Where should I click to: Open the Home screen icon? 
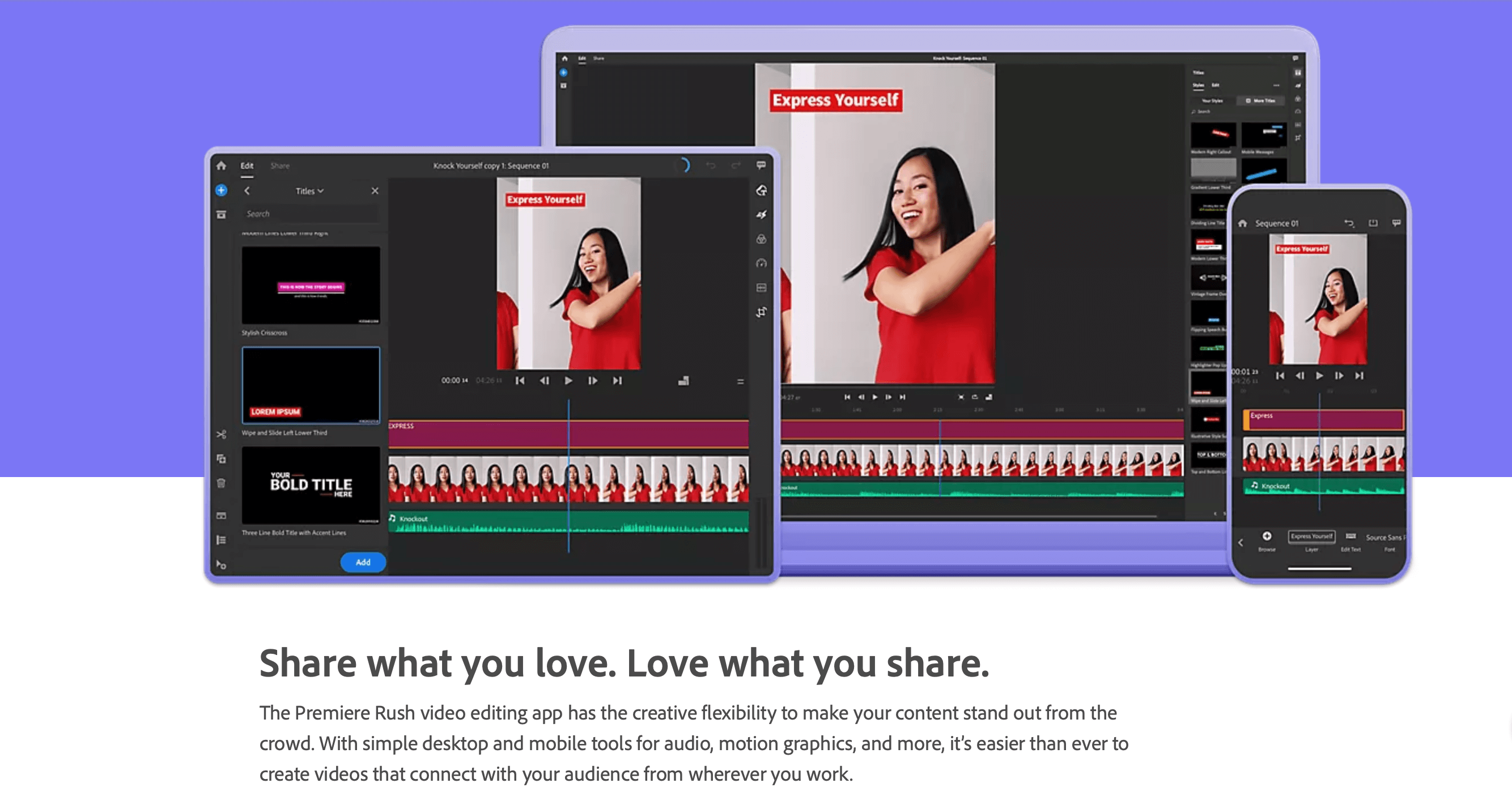coord(222,165)
